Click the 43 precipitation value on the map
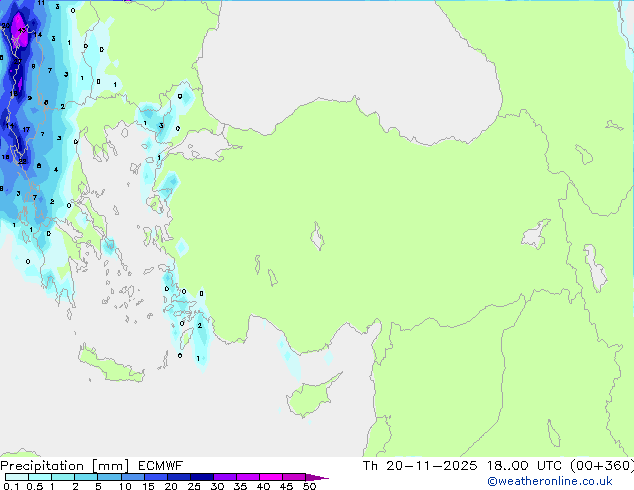 pyautogui.click(x=22, y=30)
